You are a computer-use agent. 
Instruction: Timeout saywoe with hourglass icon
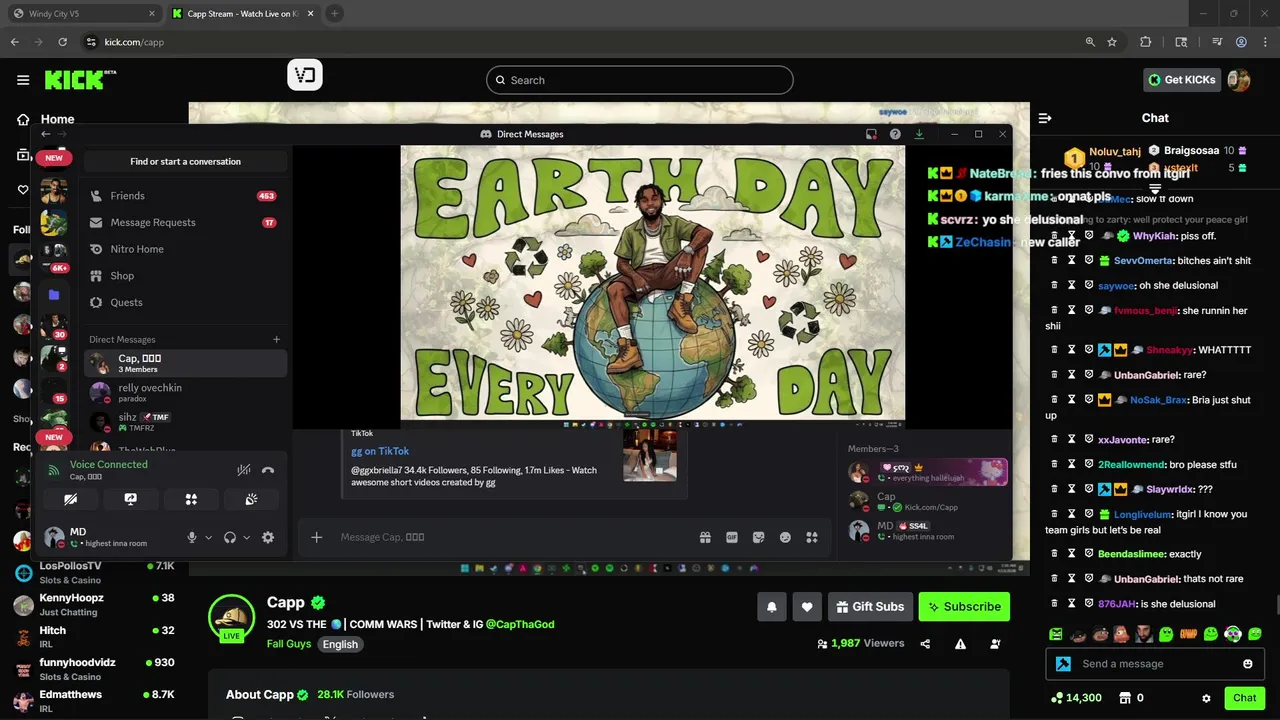1072,285
